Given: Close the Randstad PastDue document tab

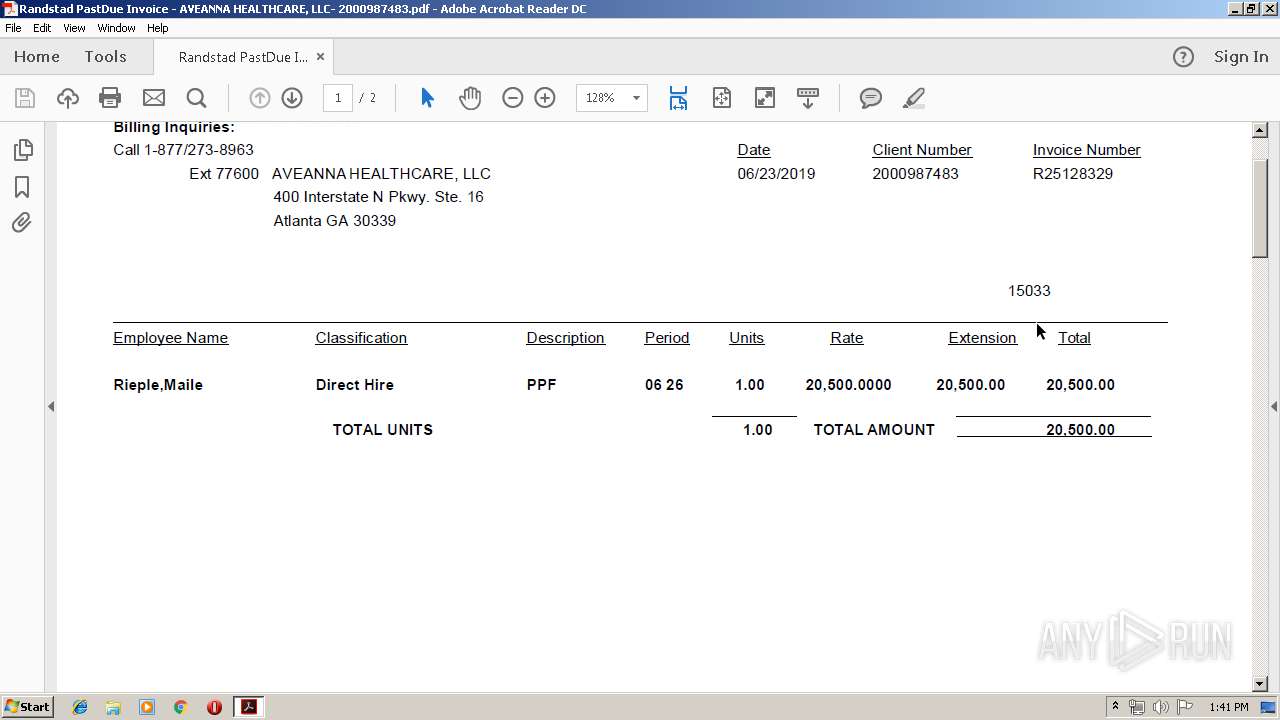Looking at the screenshot, I should coord(320,57).
